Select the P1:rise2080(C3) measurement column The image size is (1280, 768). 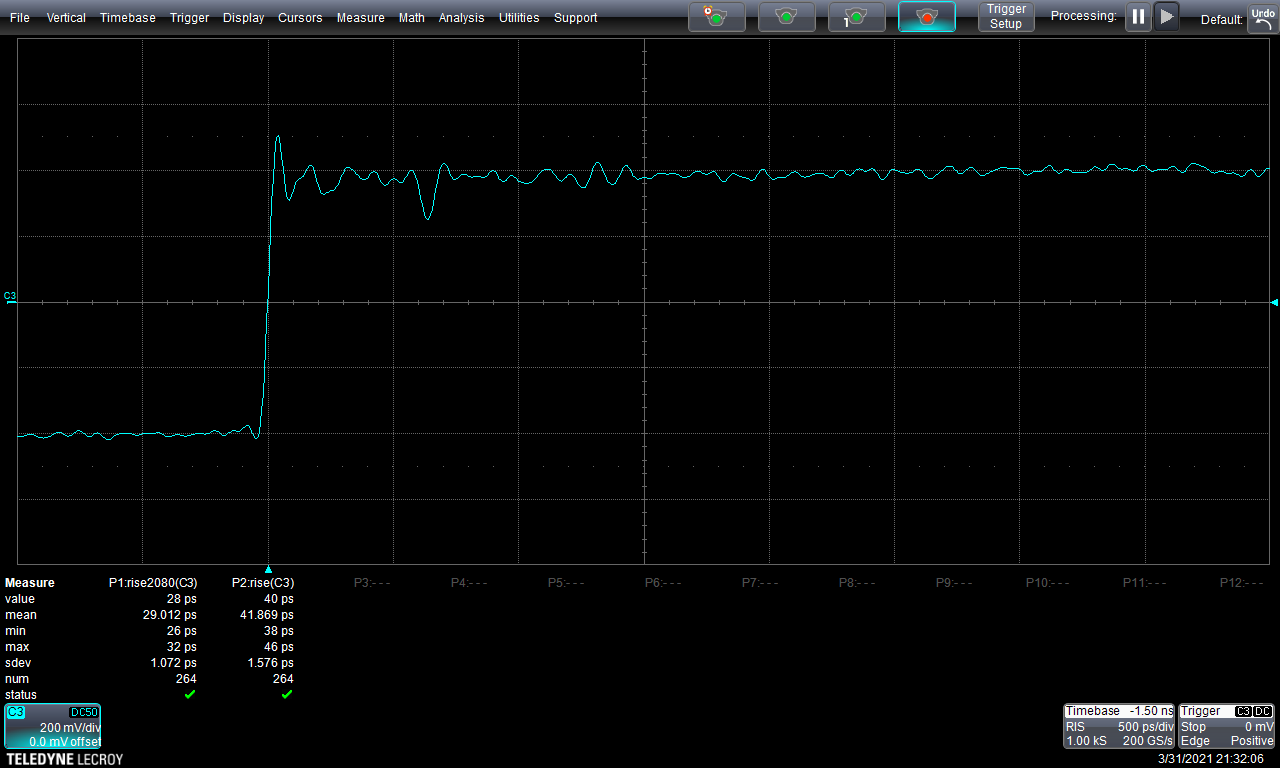coord(153,583)
